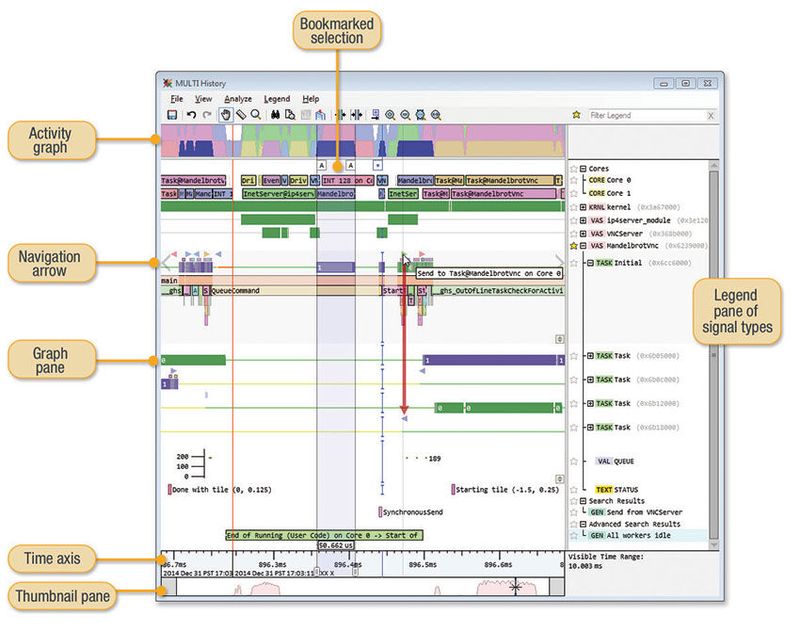
Task: Select the Save icon in the toolbar
Action: coord(171,114)
